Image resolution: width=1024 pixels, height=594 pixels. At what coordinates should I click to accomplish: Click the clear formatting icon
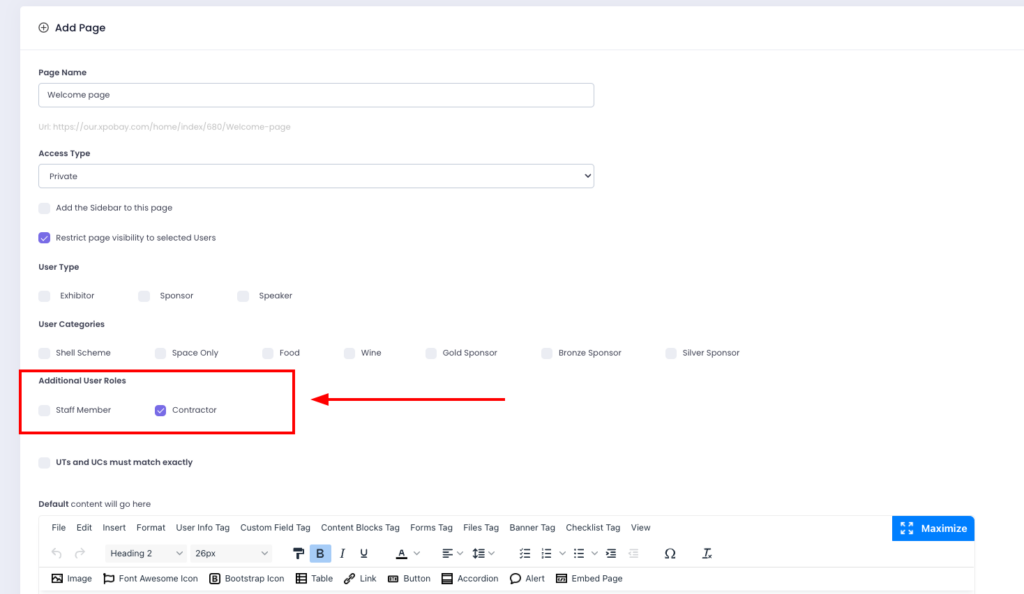coord(707,553)
